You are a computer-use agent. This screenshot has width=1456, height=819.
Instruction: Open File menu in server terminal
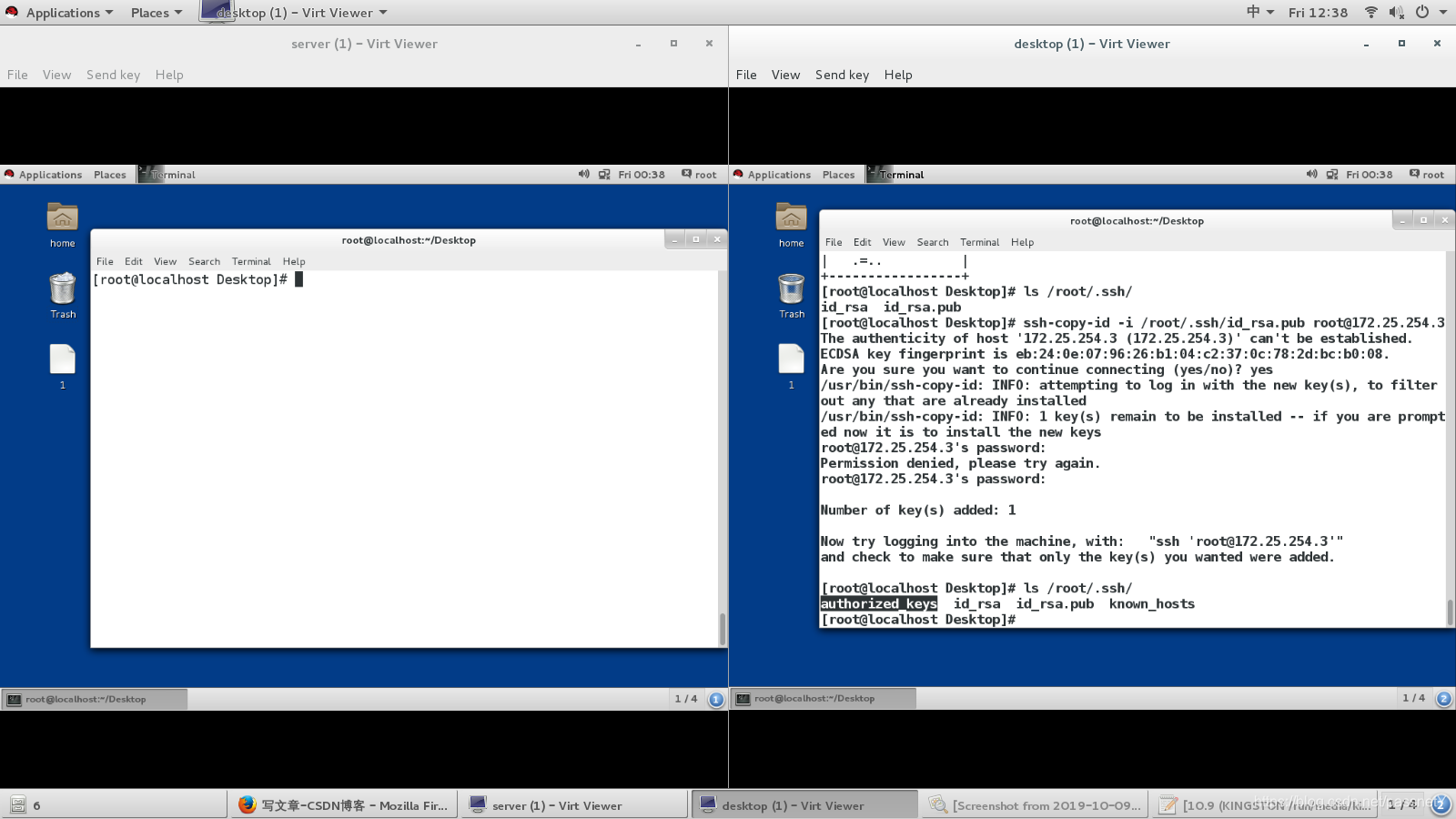tap(105, 261)
